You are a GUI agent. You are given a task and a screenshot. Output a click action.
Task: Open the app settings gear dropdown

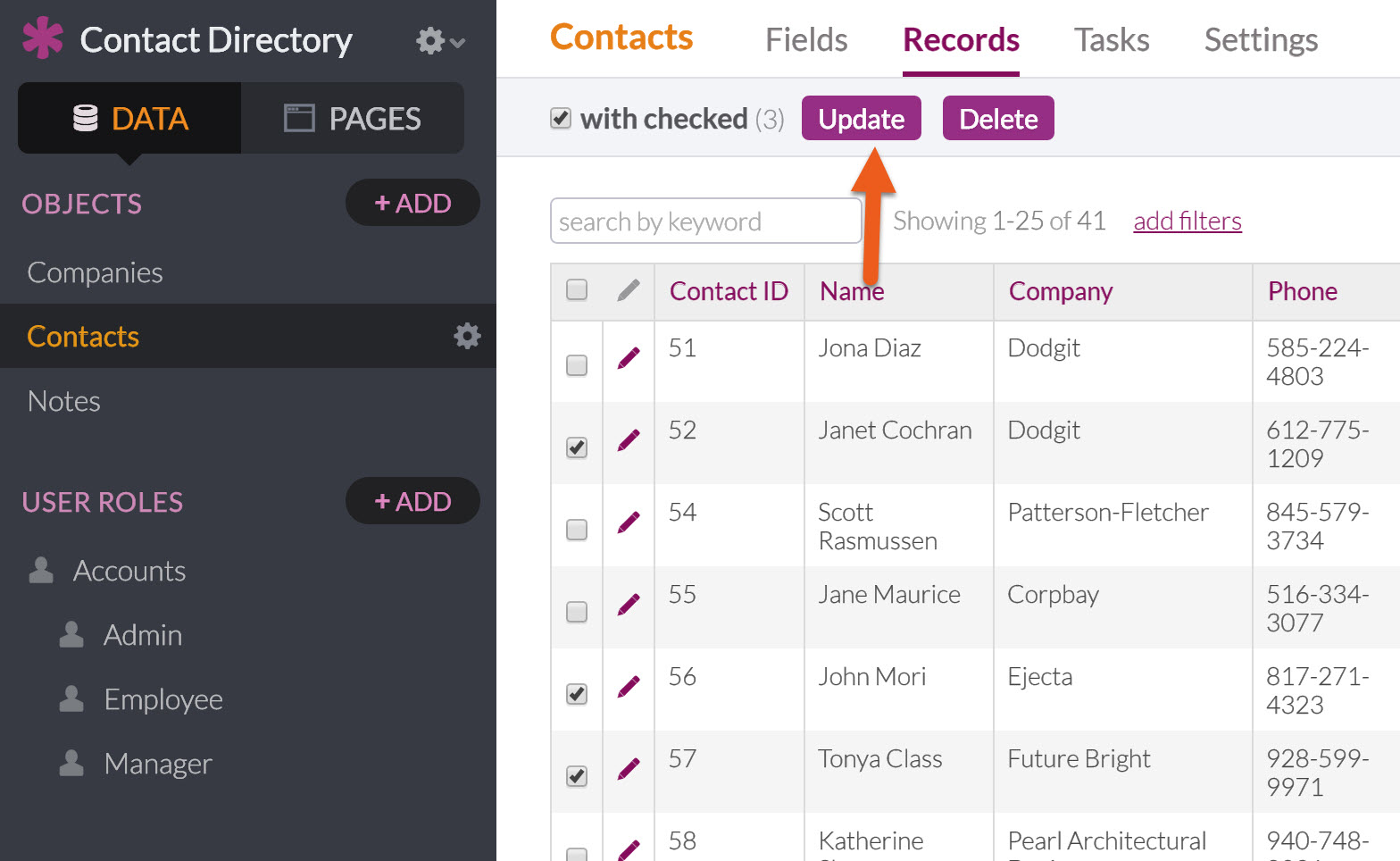point(439,41)
